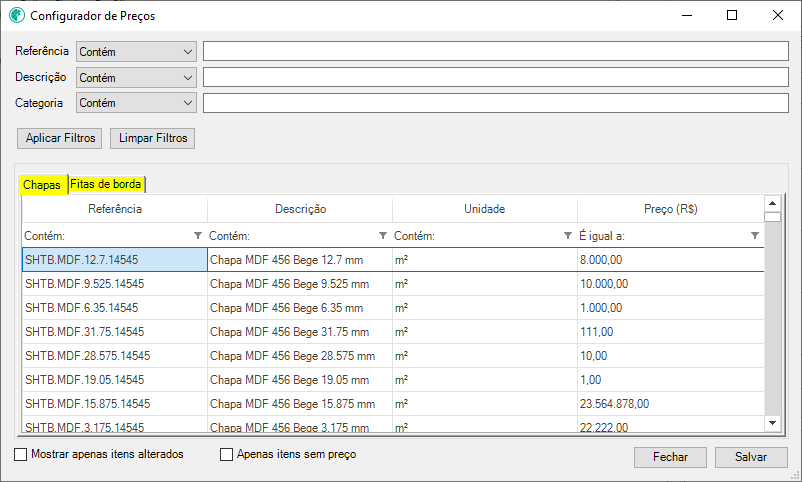Screen dimensions: 802x482
Task: Click the m² unit cell for 31.75 mm row
Action: 485,332
